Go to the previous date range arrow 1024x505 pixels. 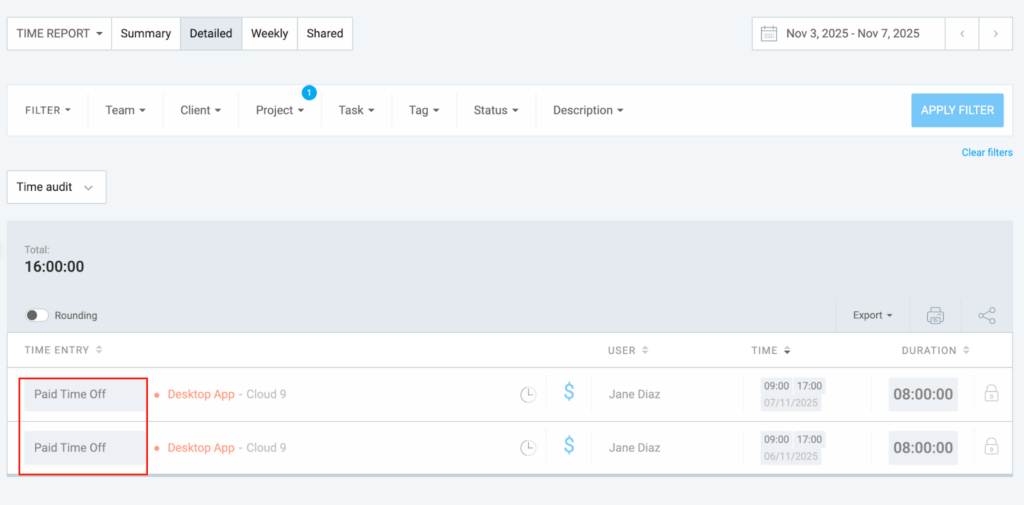click(x=962, y=33)
